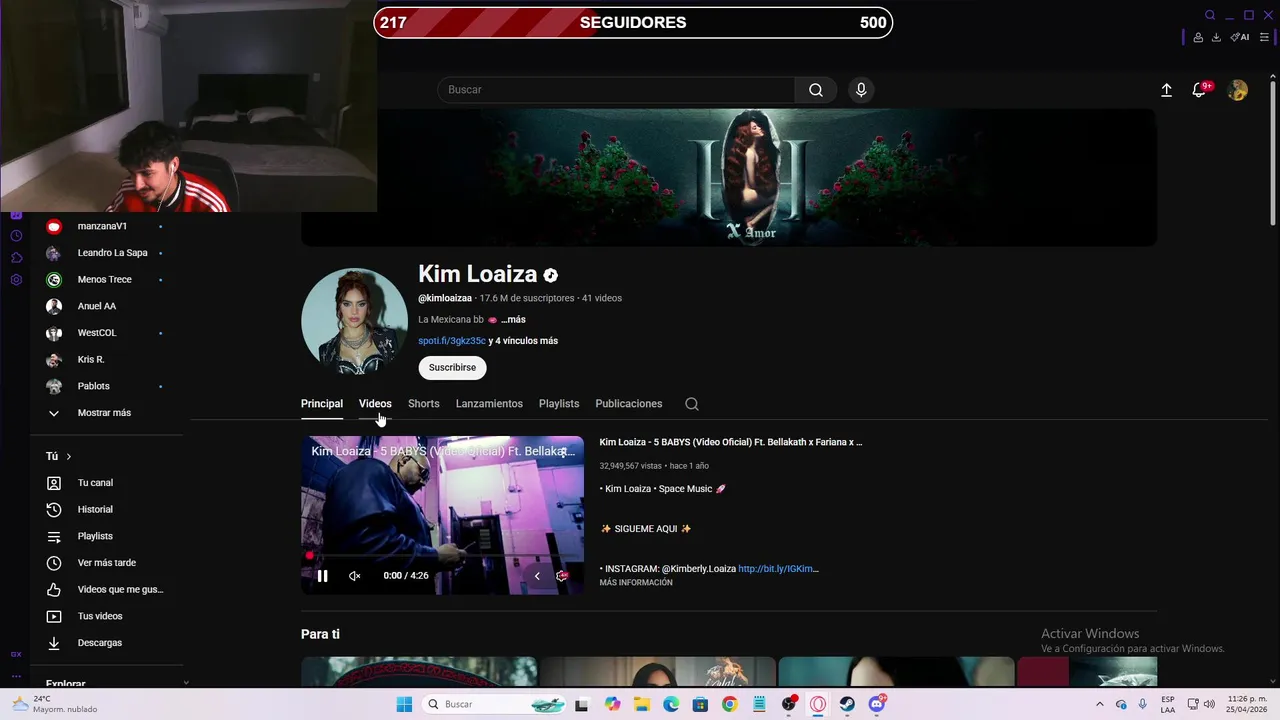Expand the video's MÁS INFORMACIÓN text
Image resolution: width=1280 pixels, height=720 pixels.
point(636,583)
